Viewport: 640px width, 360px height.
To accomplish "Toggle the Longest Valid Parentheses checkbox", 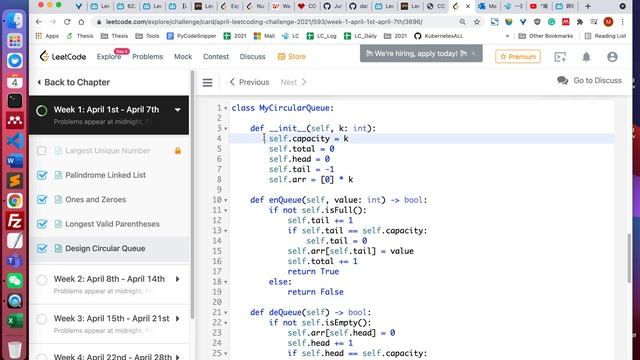I will tap(42, 224).
